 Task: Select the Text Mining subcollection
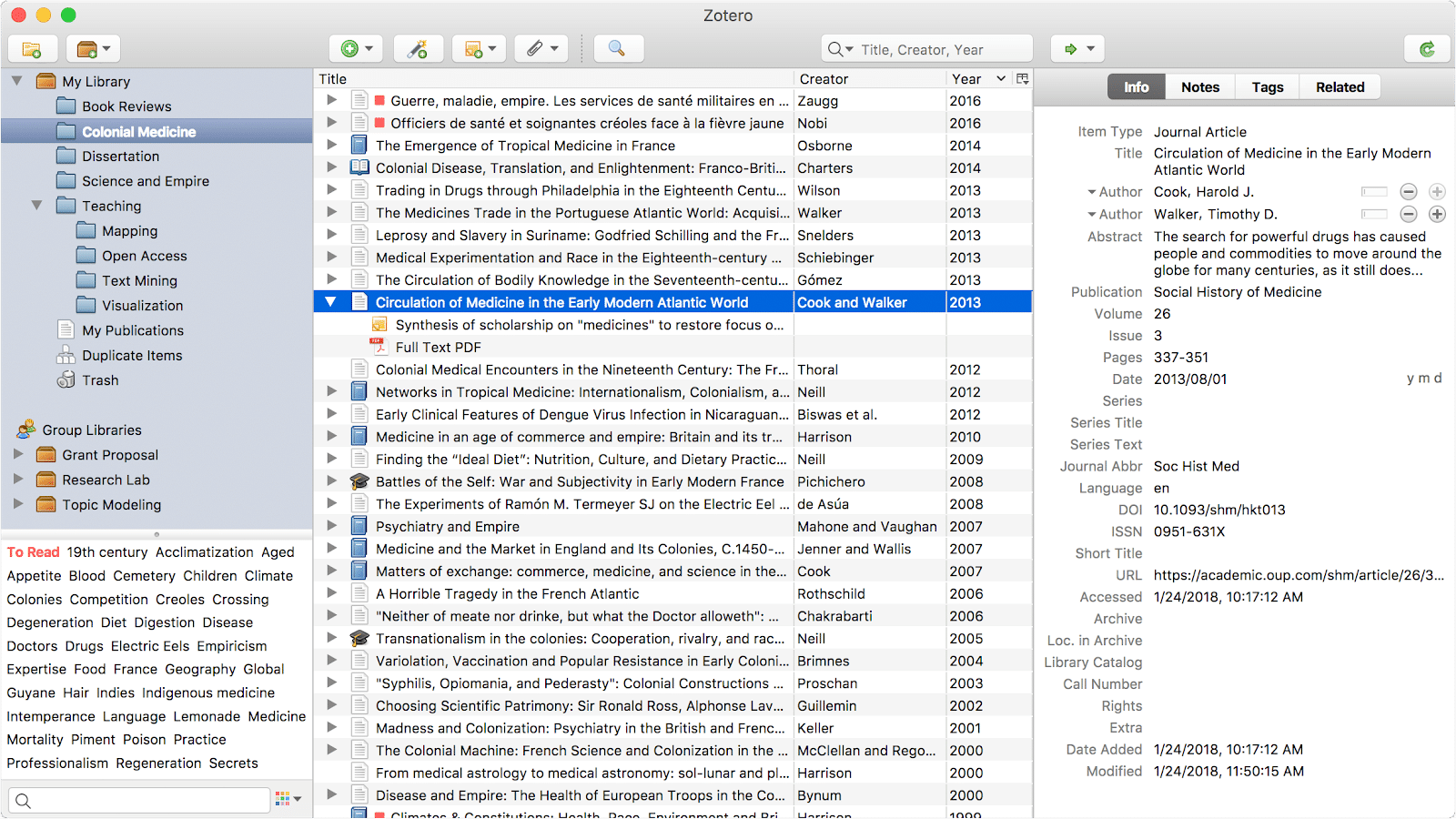tap(139, 281)
